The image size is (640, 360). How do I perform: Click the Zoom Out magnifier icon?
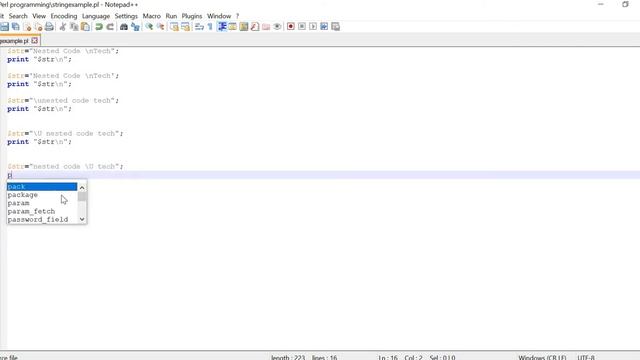point(160,27)
